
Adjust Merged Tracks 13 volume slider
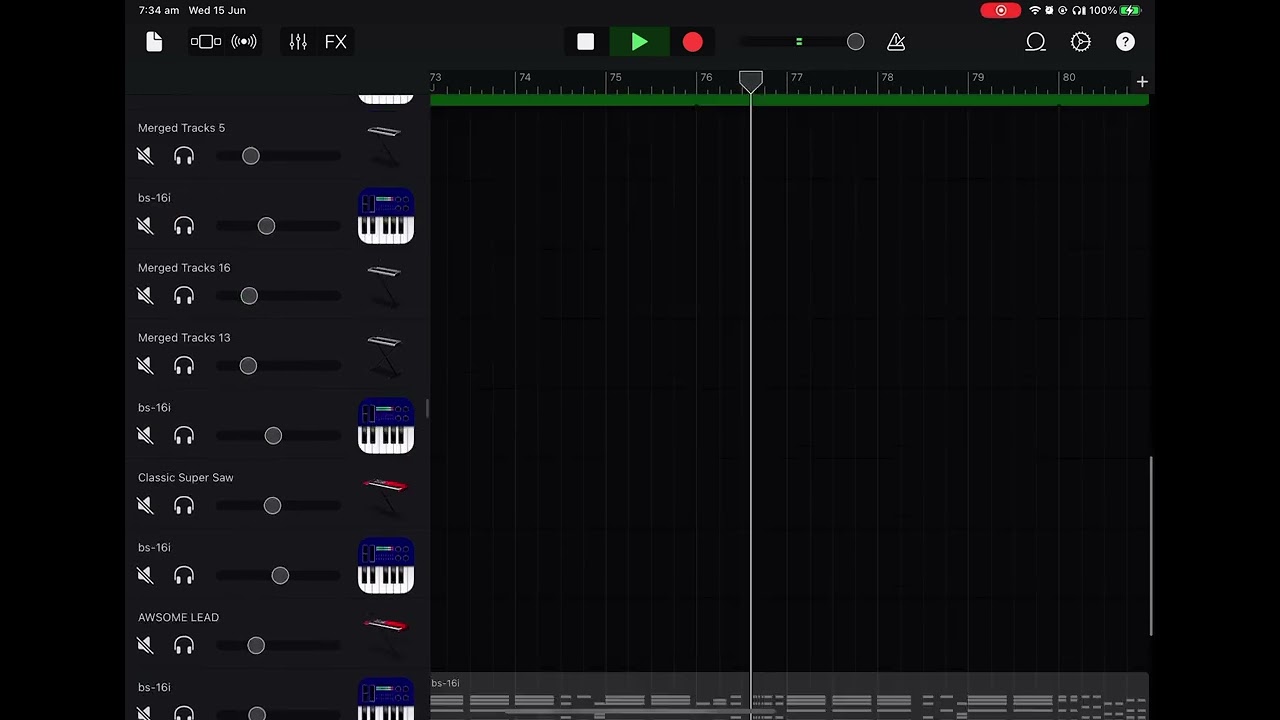(248, 366)
